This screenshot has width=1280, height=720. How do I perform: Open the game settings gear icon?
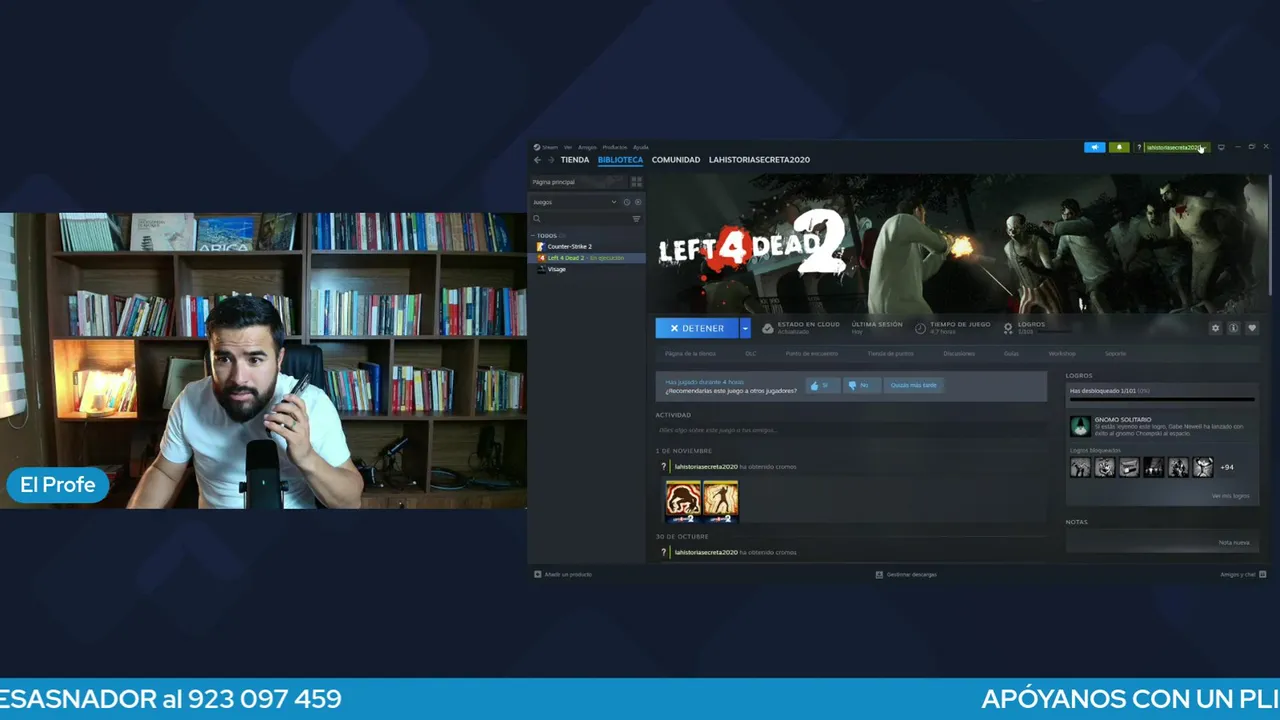coord(1215,328)
